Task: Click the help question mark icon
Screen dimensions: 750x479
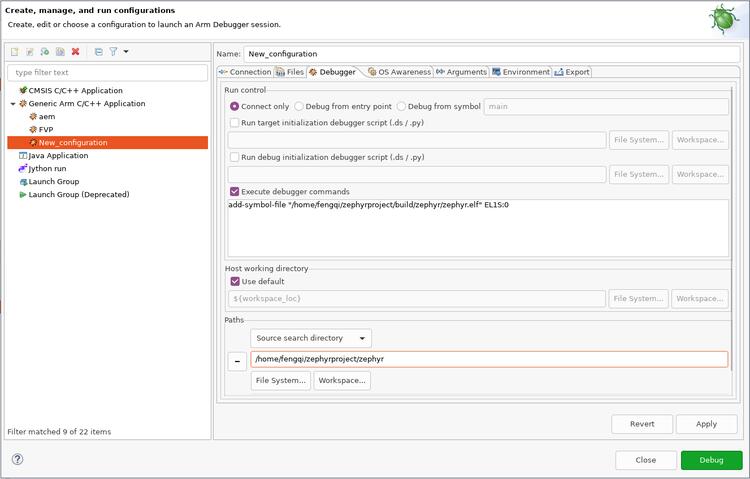Action: pyautogui.click(x=17, y=459)
